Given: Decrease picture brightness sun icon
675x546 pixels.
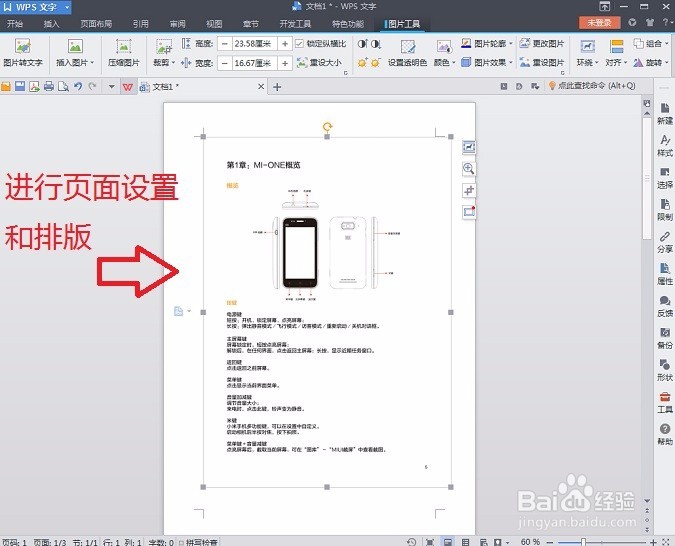Looking at the screenshot, I should [x=376, y=63].
